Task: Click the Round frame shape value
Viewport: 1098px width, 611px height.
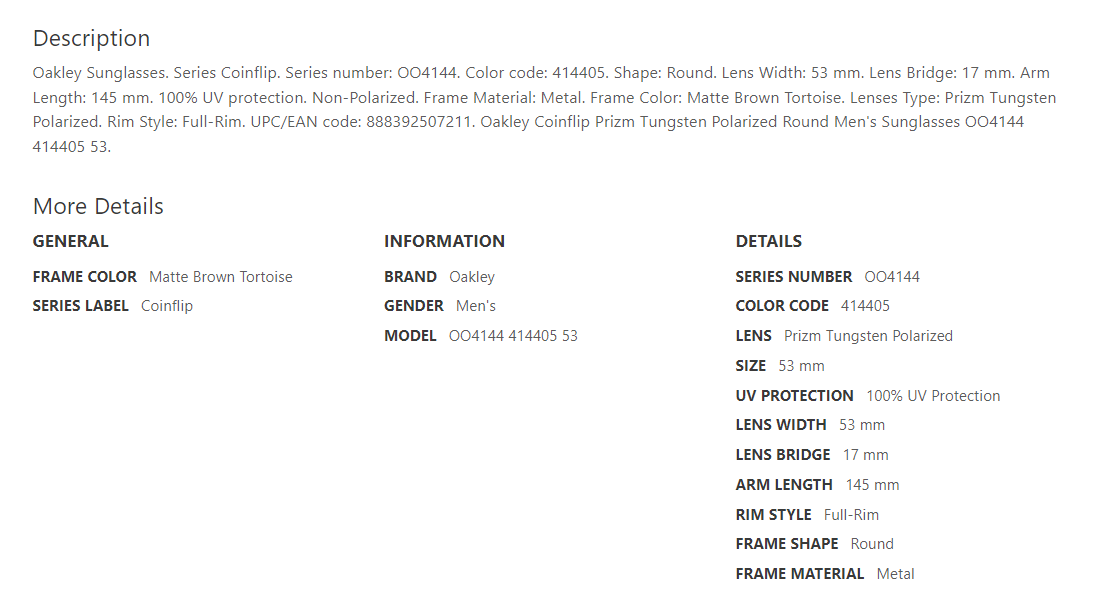Action: (x=872, y=544)
